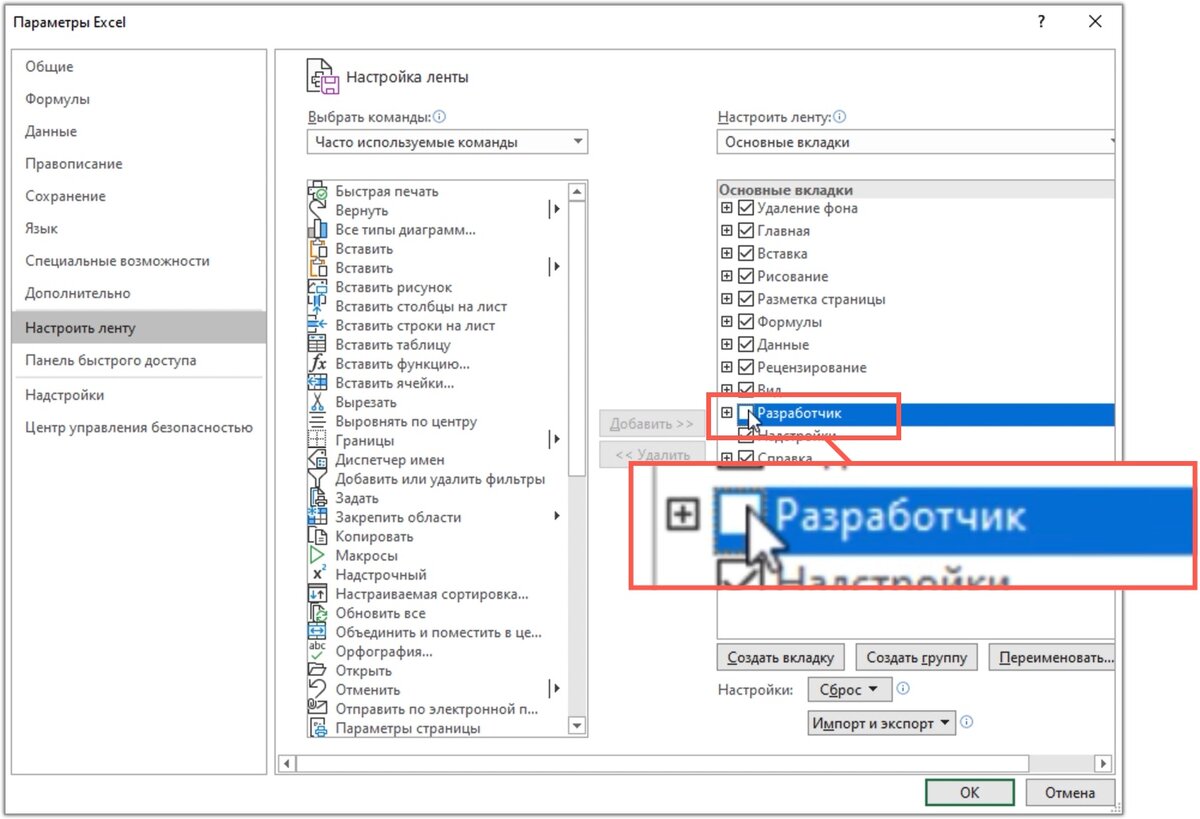1200x819 pixels.
Task: Expand the Вставка node plus sign
Action: click(727, 254)
